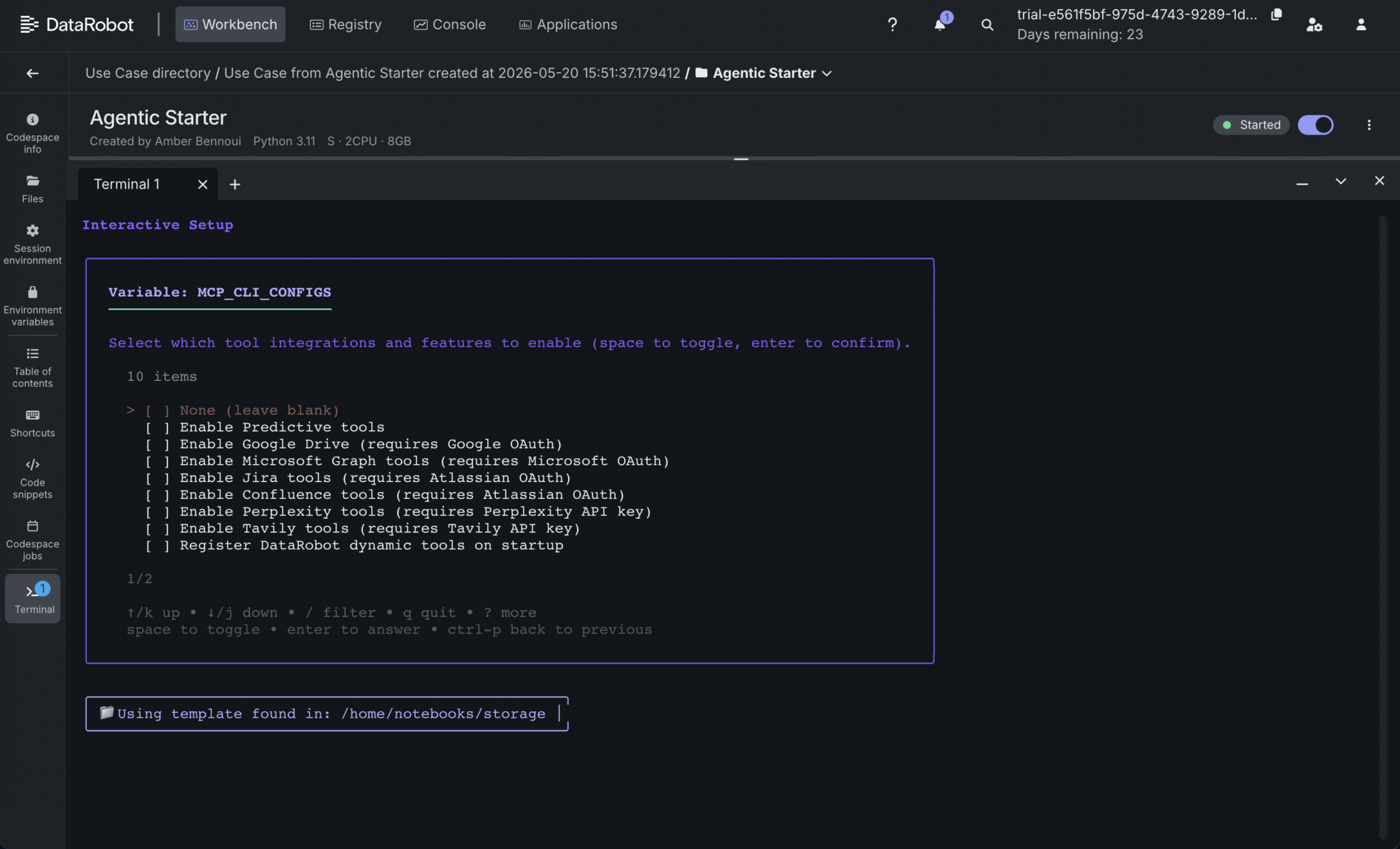Click the terminal vertical scrollbar
Image resolution: width=1400 pixels, height=849 pixels.
pos(1382,526)
